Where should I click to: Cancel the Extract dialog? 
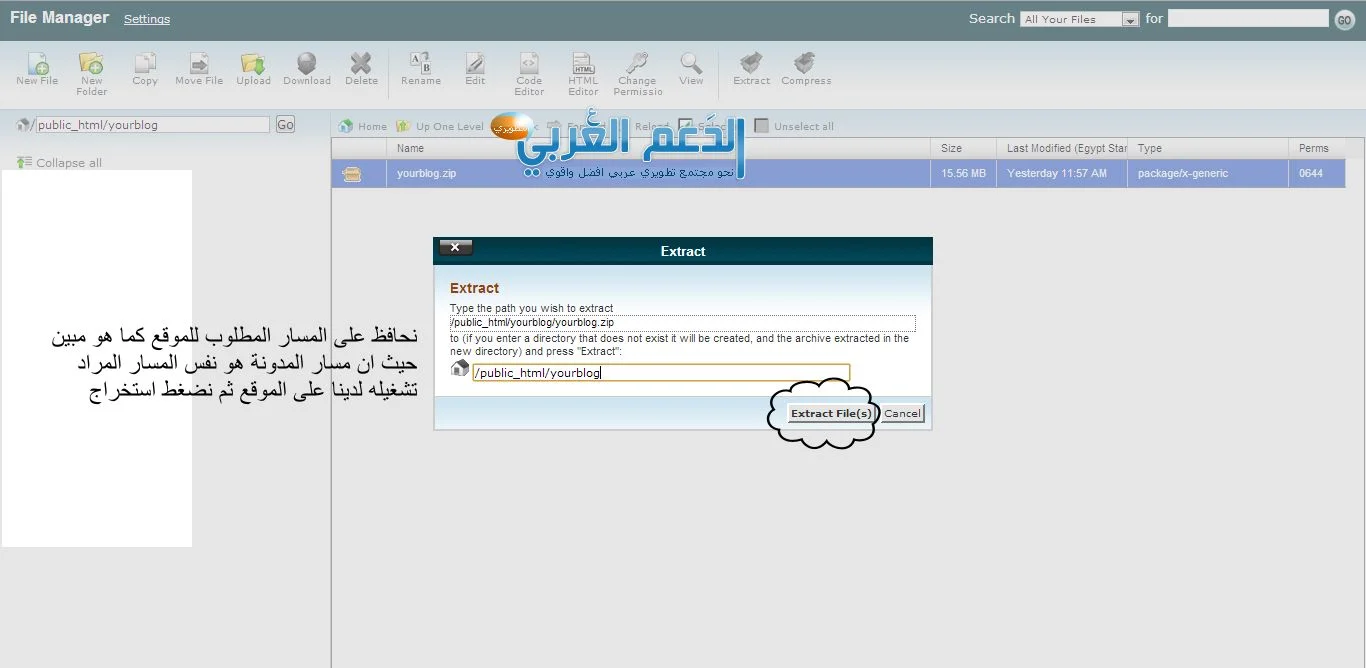(902, 413)
